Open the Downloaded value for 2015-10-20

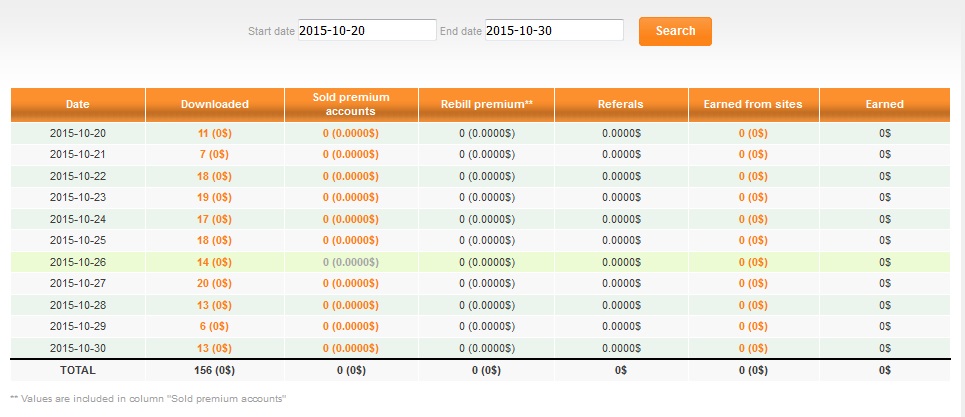pos(215,133)
